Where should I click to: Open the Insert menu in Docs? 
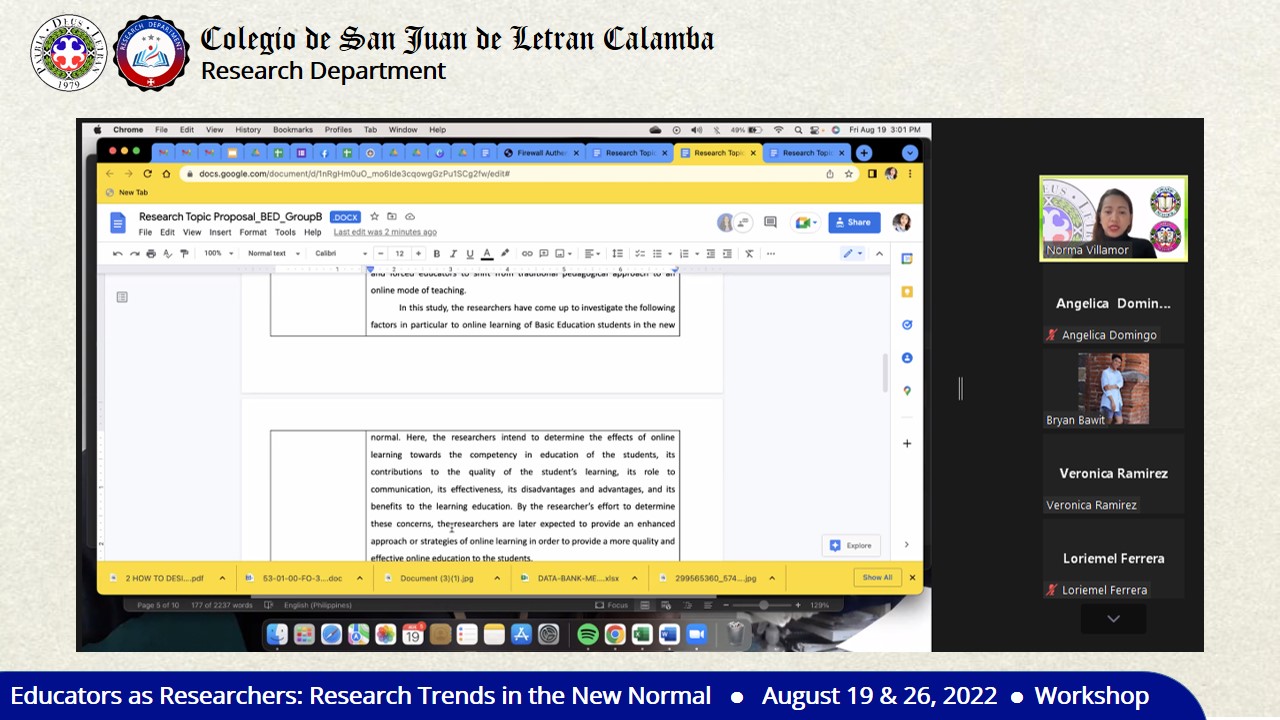(220, 232)
